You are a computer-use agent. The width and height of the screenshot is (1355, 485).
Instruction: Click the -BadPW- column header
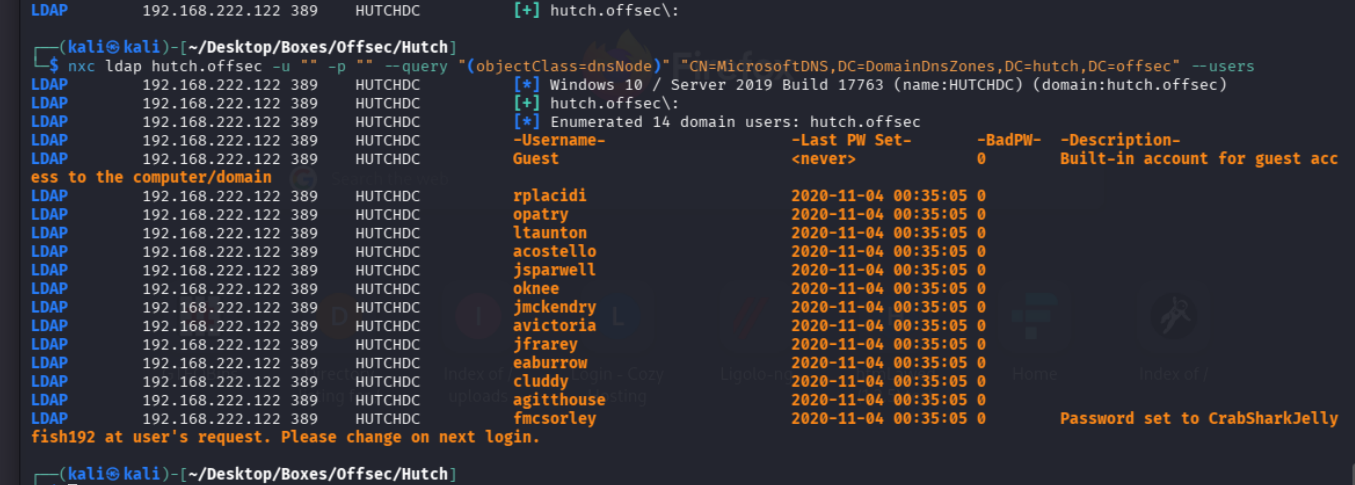1010,140
